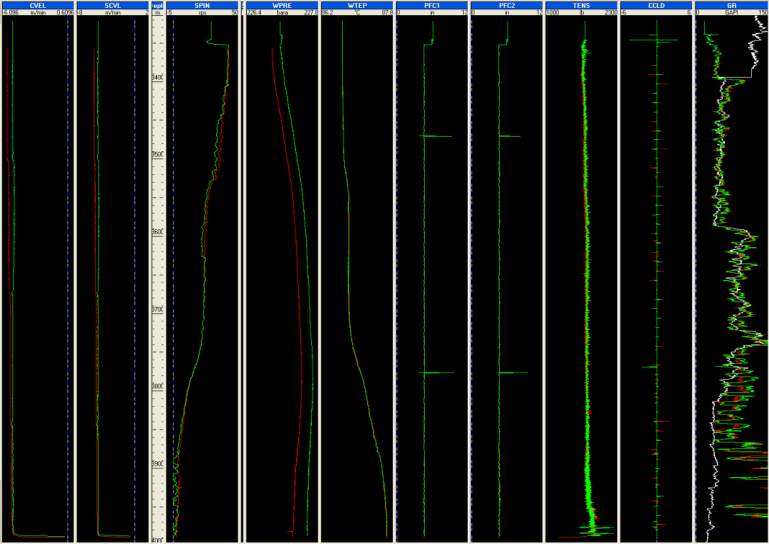Click the GR gamma ray track header
Viewport: 769px width, 544px height.
click(x=731, y=5)
